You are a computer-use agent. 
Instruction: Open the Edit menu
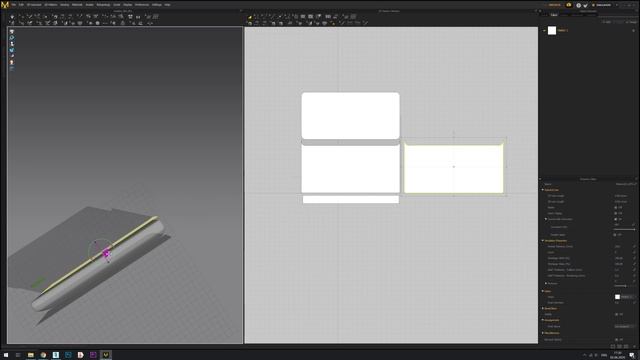21,5
